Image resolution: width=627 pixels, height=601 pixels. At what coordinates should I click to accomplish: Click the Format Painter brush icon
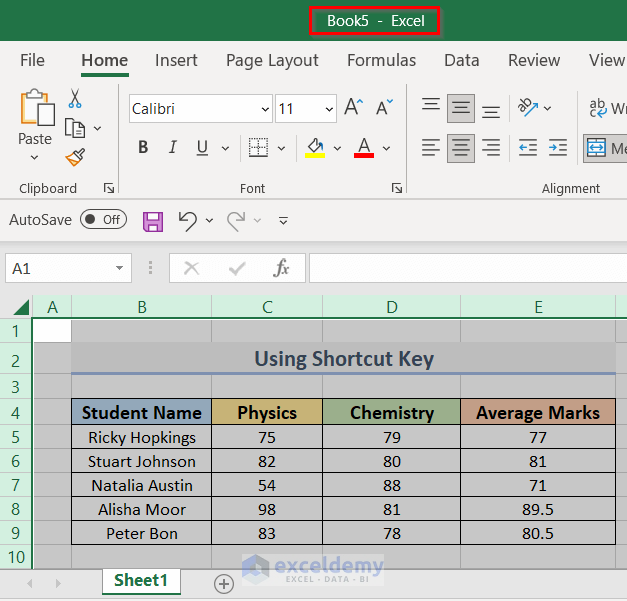(x=75, y=157)
